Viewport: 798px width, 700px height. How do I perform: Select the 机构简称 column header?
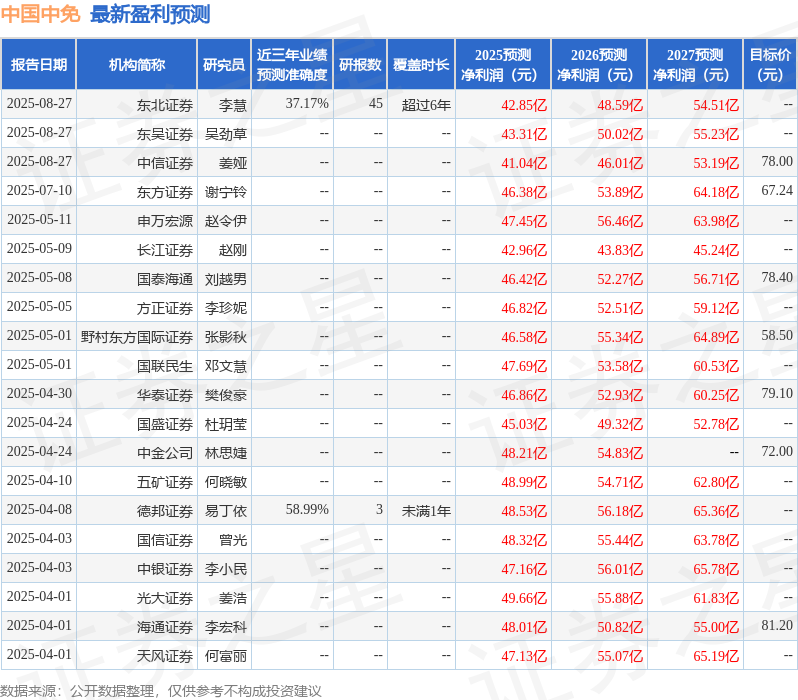(136, 65)
